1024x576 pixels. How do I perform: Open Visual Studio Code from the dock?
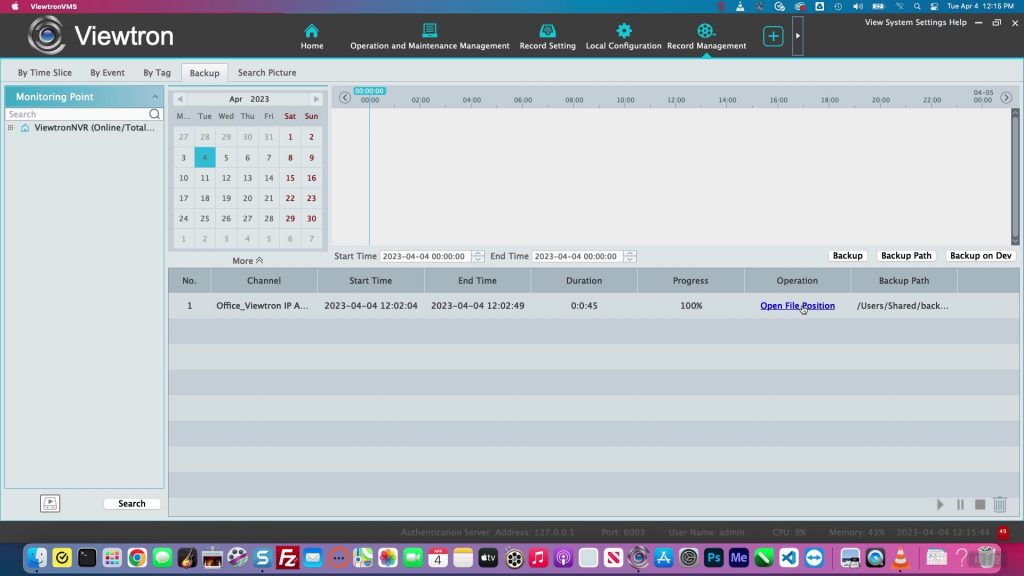click(788, 558)
